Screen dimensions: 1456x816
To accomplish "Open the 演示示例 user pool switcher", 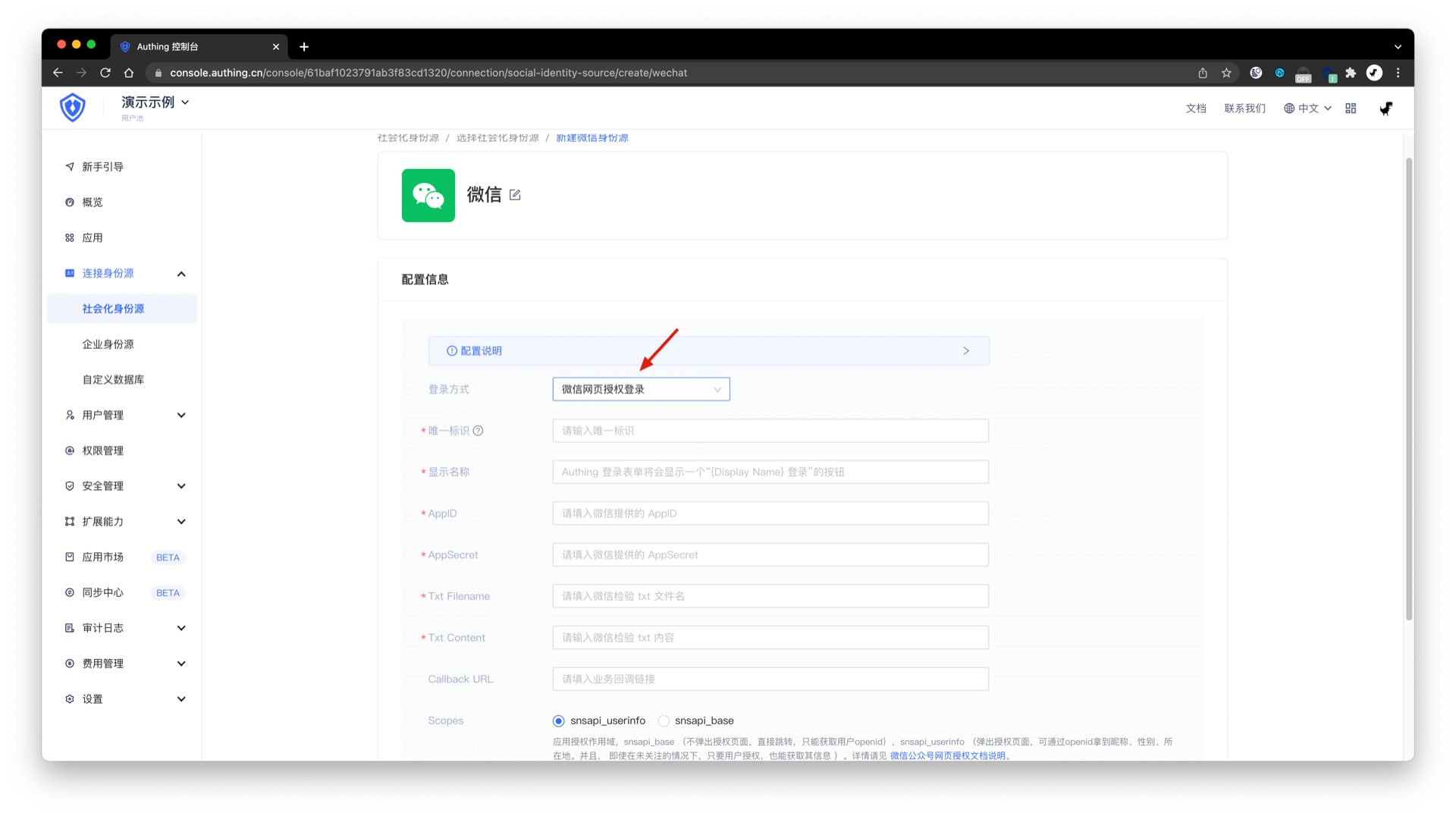I will click(155, 102).
